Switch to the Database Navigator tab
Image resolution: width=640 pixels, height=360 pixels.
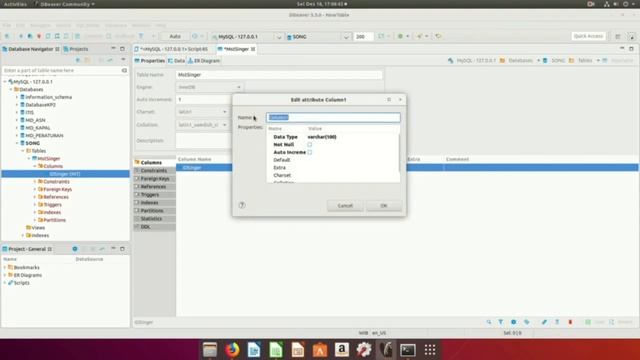[31, 49]
